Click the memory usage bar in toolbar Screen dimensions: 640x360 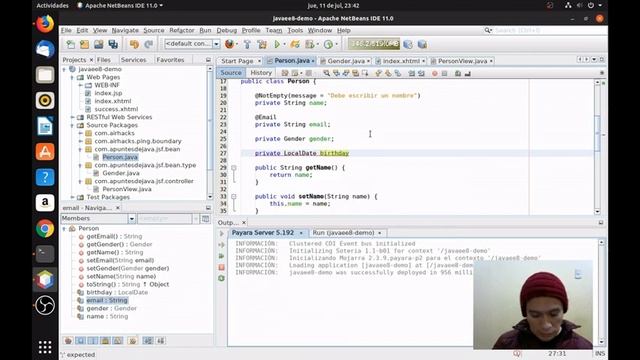click(374, 44)
